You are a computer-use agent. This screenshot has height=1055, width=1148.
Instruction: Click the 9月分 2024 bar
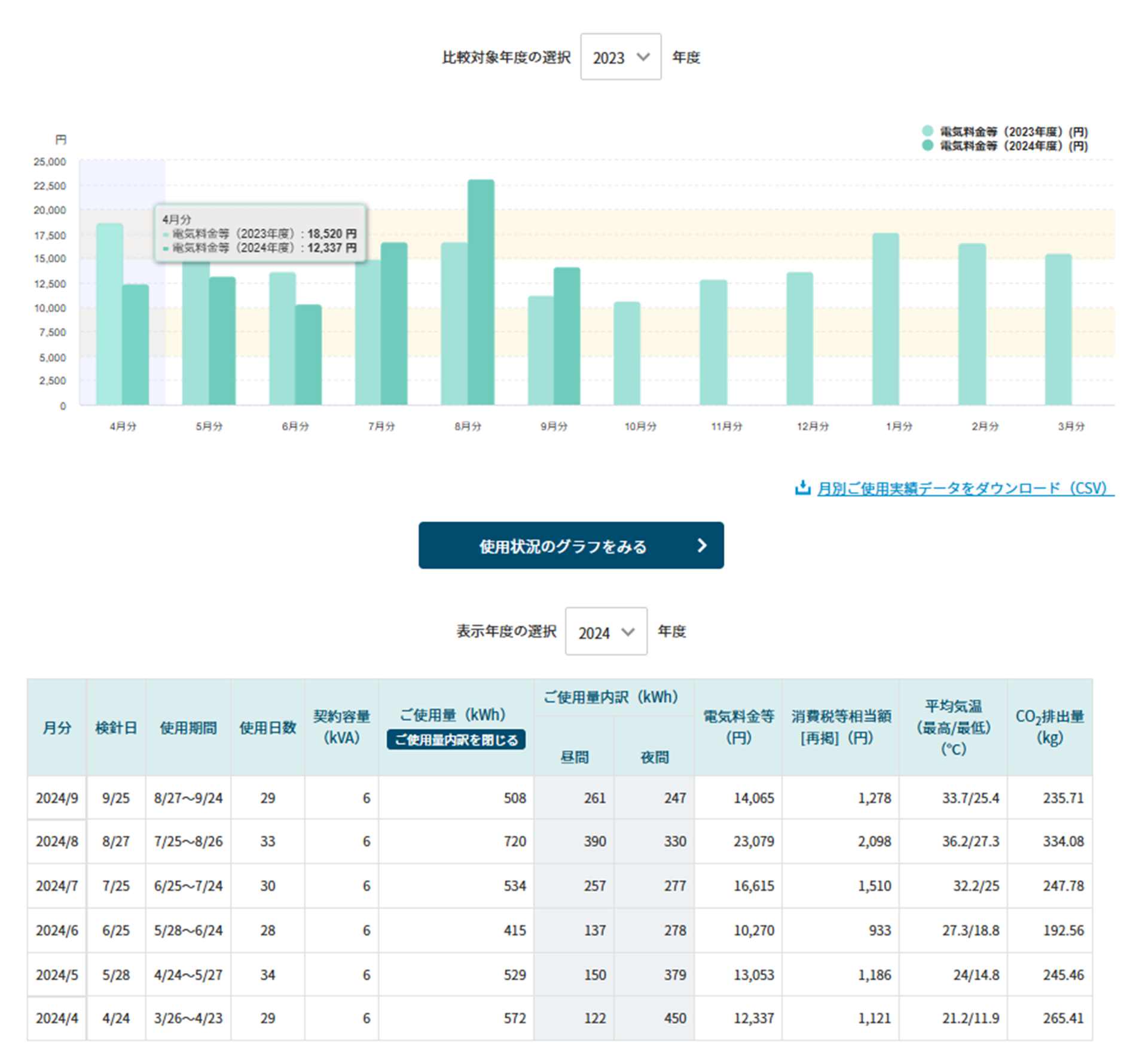[x=567, y=337]
